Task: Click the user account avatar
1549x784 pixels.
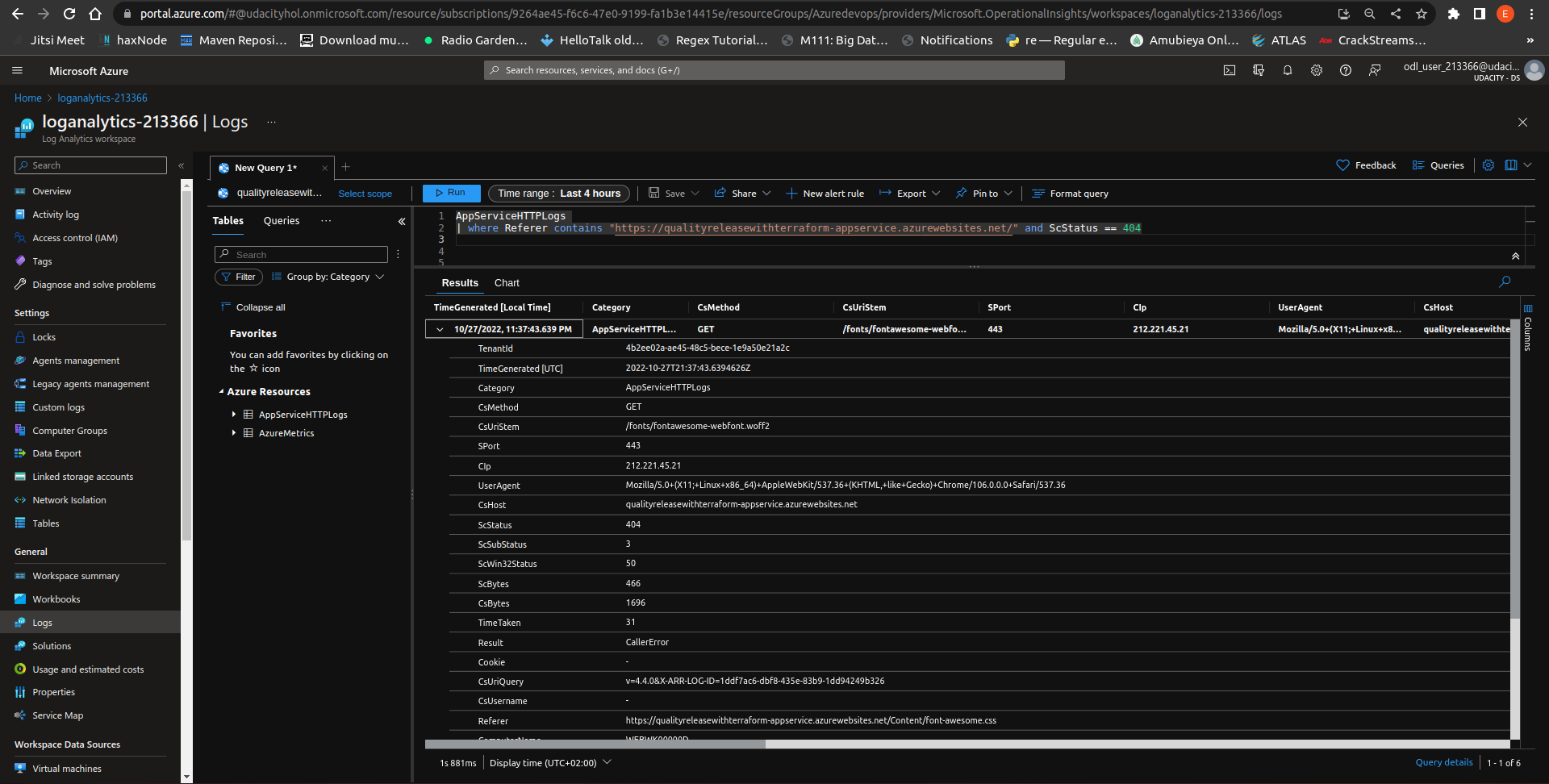Action: 1534,71
